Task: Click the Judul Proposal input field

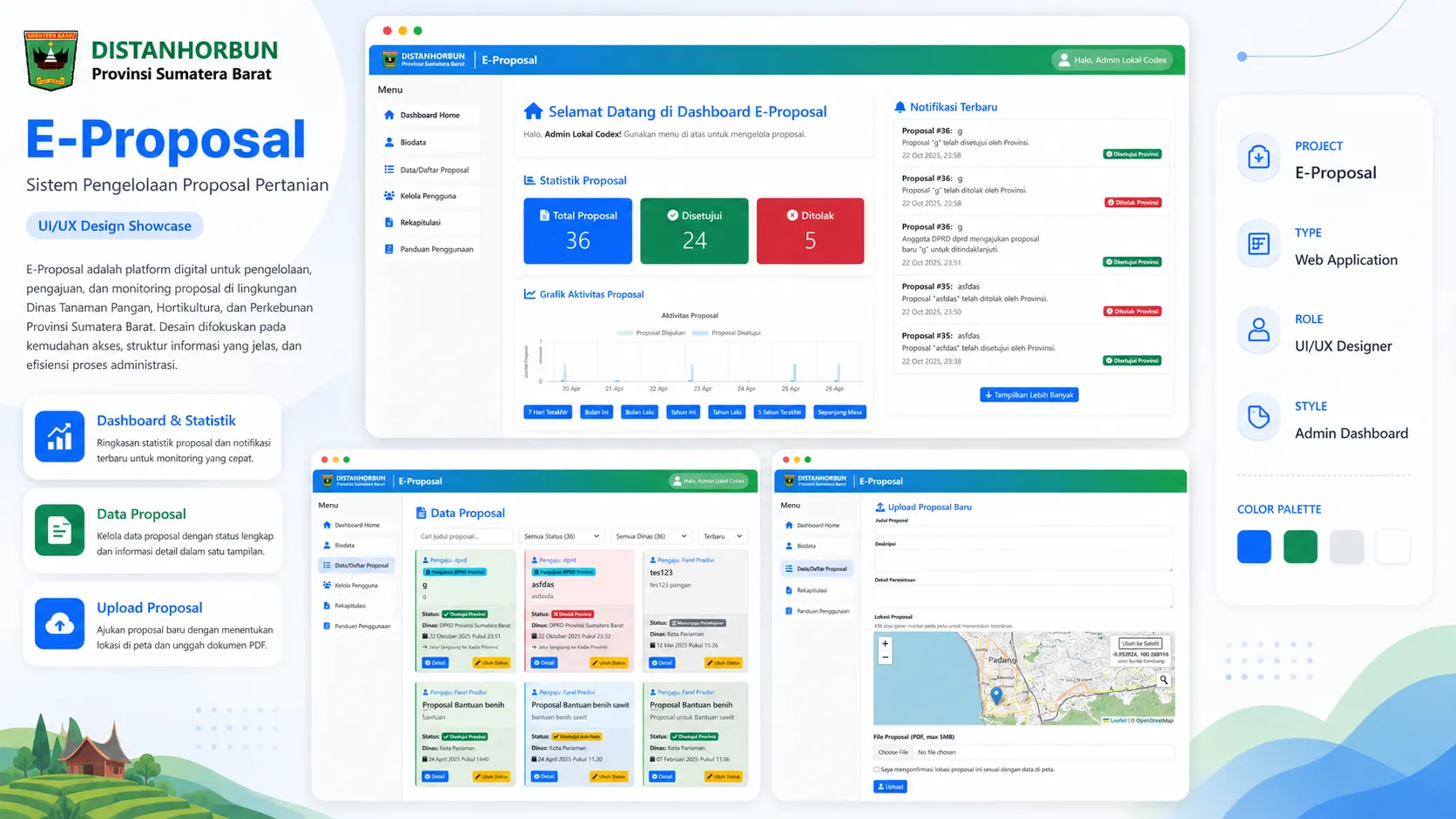Action: pos(1023,530)
